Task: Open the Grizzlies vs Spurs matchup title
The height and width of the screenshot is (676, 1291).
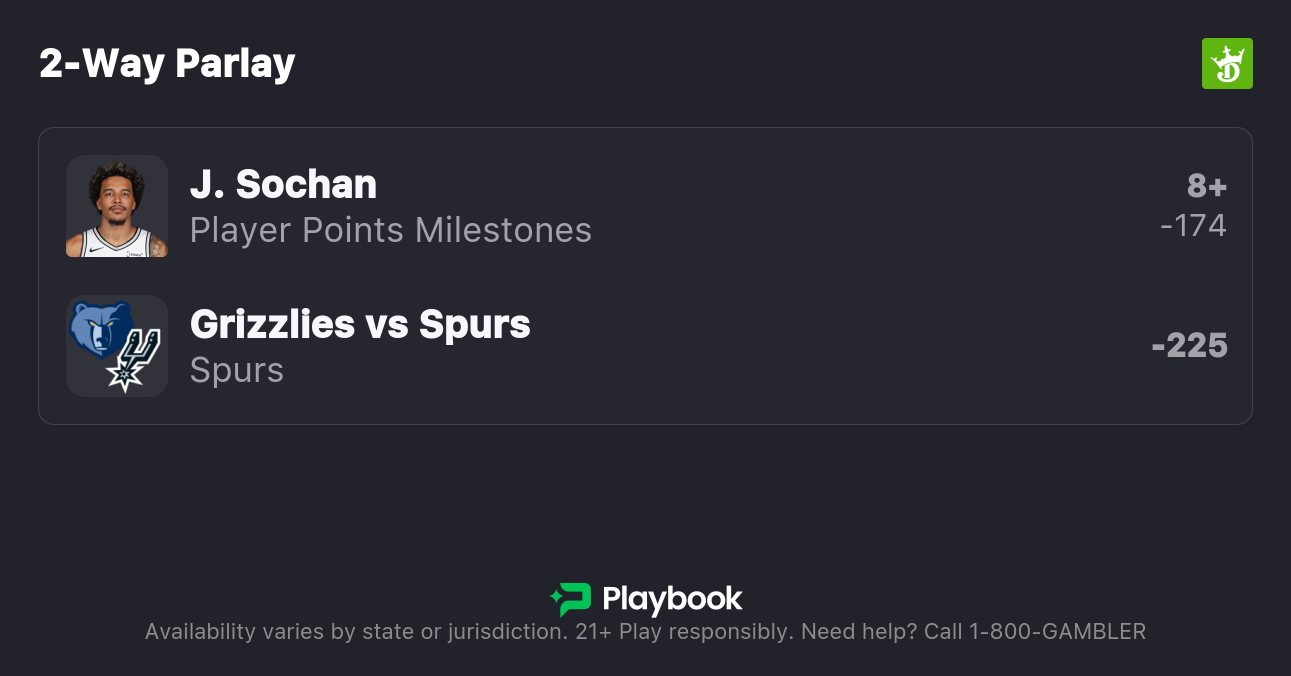Action: pos(360,325)
